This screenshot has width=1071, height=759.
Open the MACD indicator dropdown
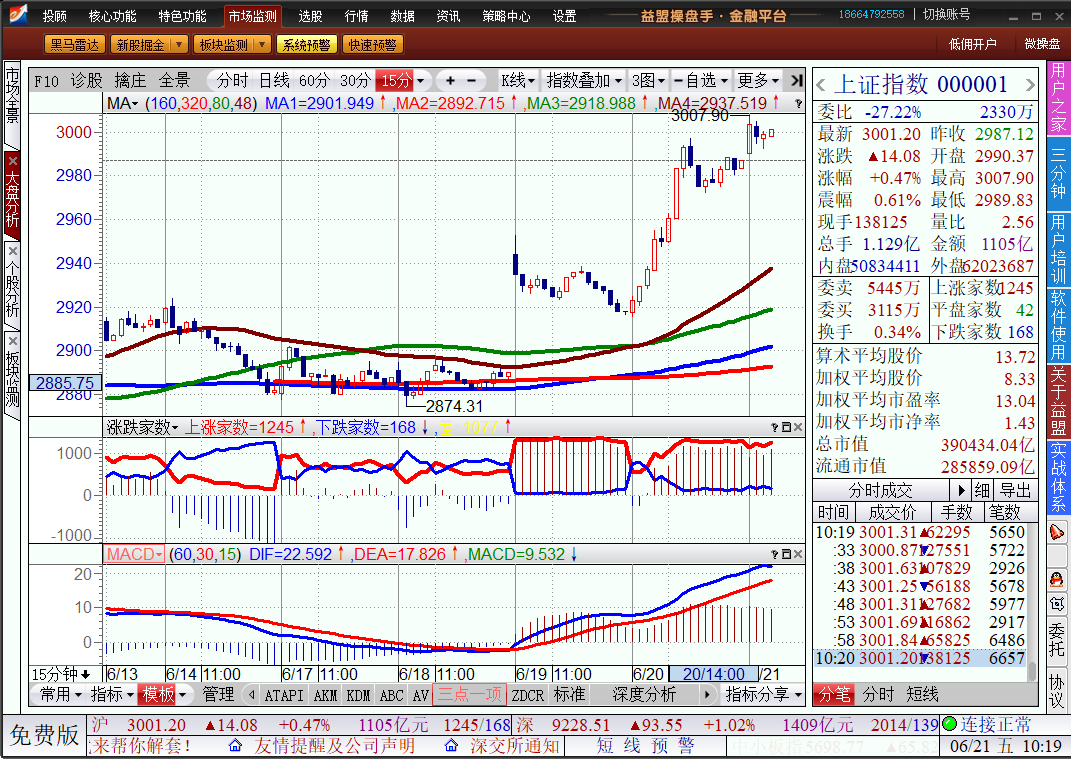(x=134, y=554)
